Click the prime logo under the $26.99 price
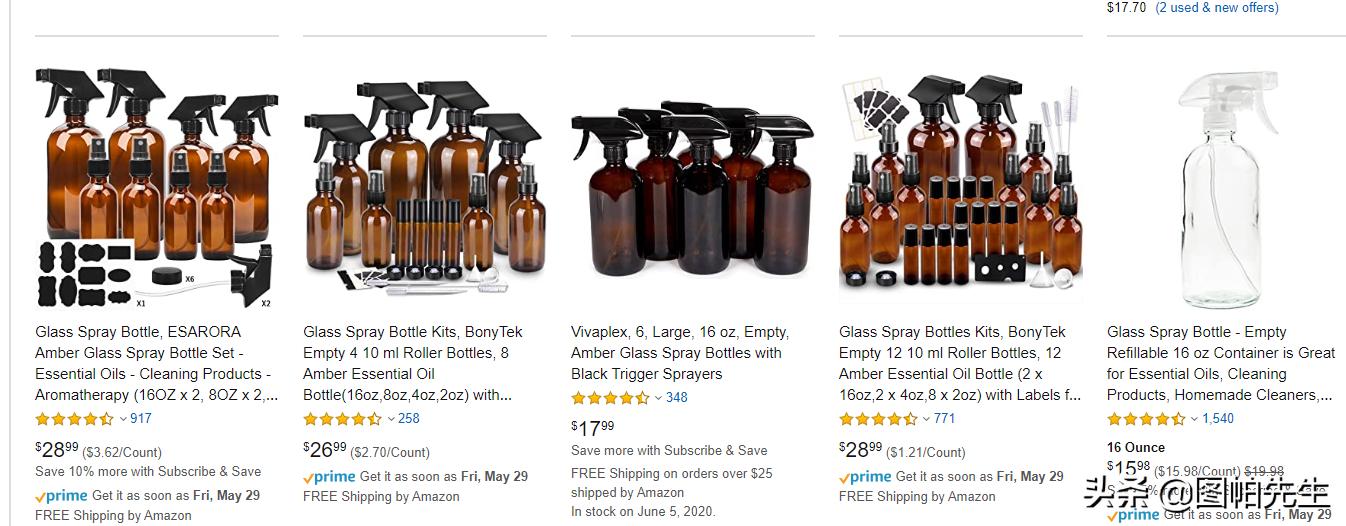Image resolution: width=1346 pixels, height=526 pixels. point(329,477)
